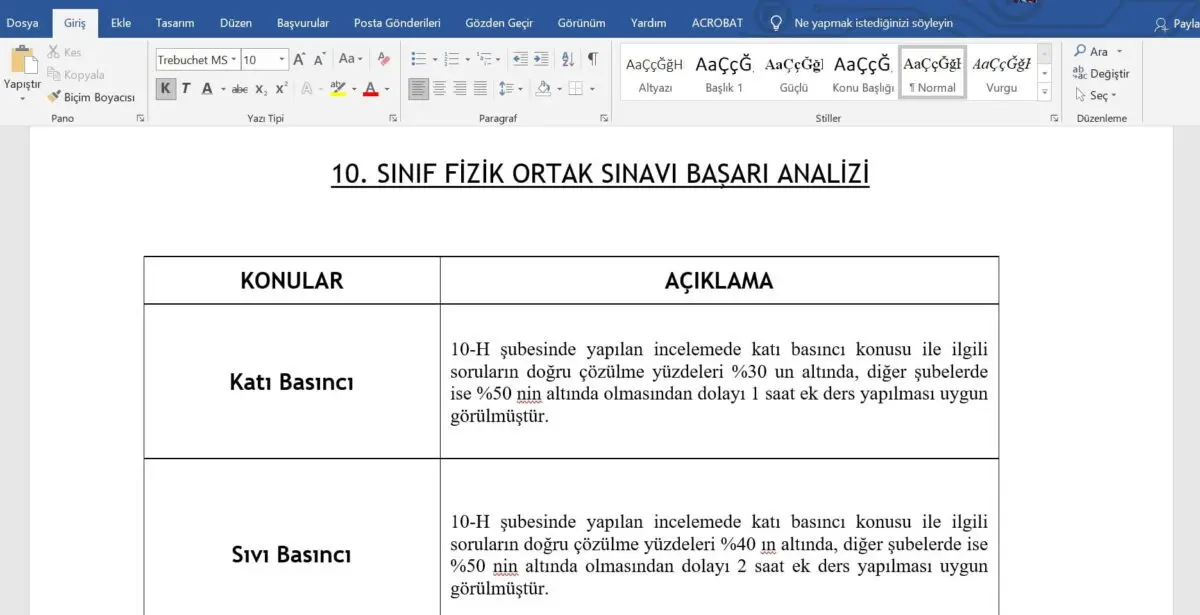Screen dimensions: 1200x615
Task: Open the Dosya tab
Action: [22, 22]
